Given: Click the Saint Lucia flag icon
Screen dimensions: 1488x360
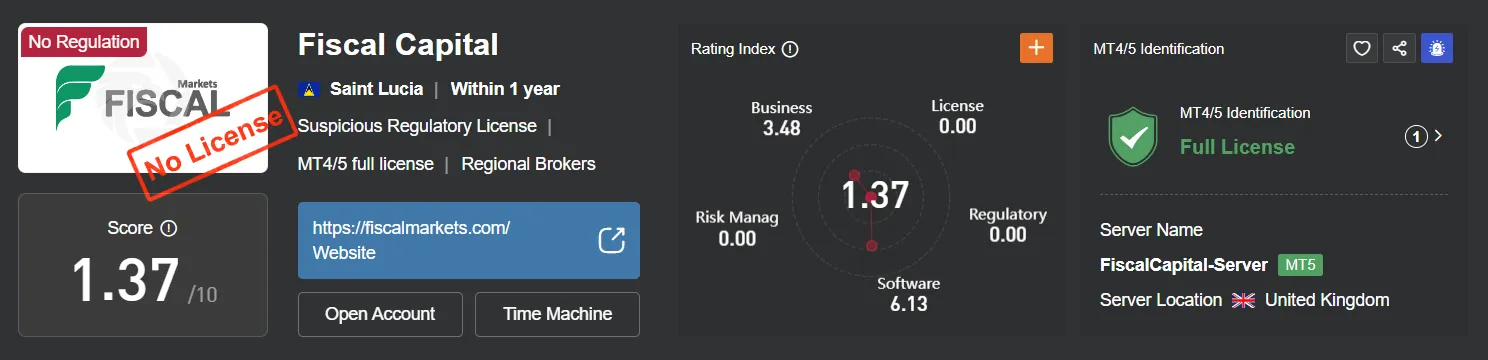Looking at the screenshot, I should (x=310, y=89).
